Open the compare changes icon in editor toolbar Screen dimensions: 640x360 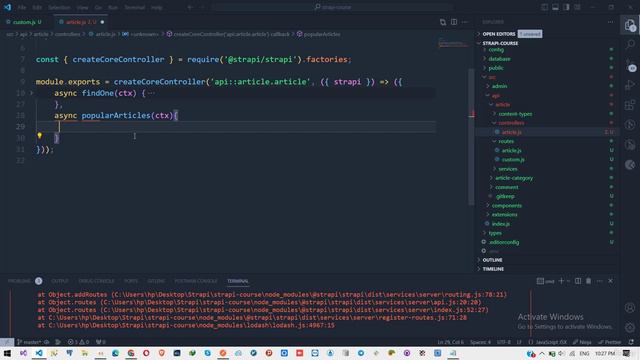[443, 22]
